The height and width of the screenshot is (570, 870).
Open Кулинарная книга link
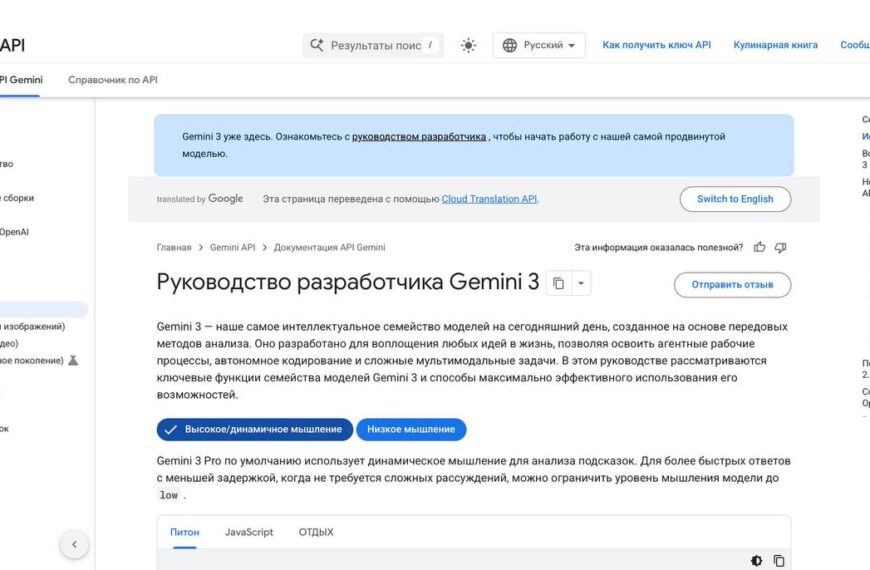775,45
